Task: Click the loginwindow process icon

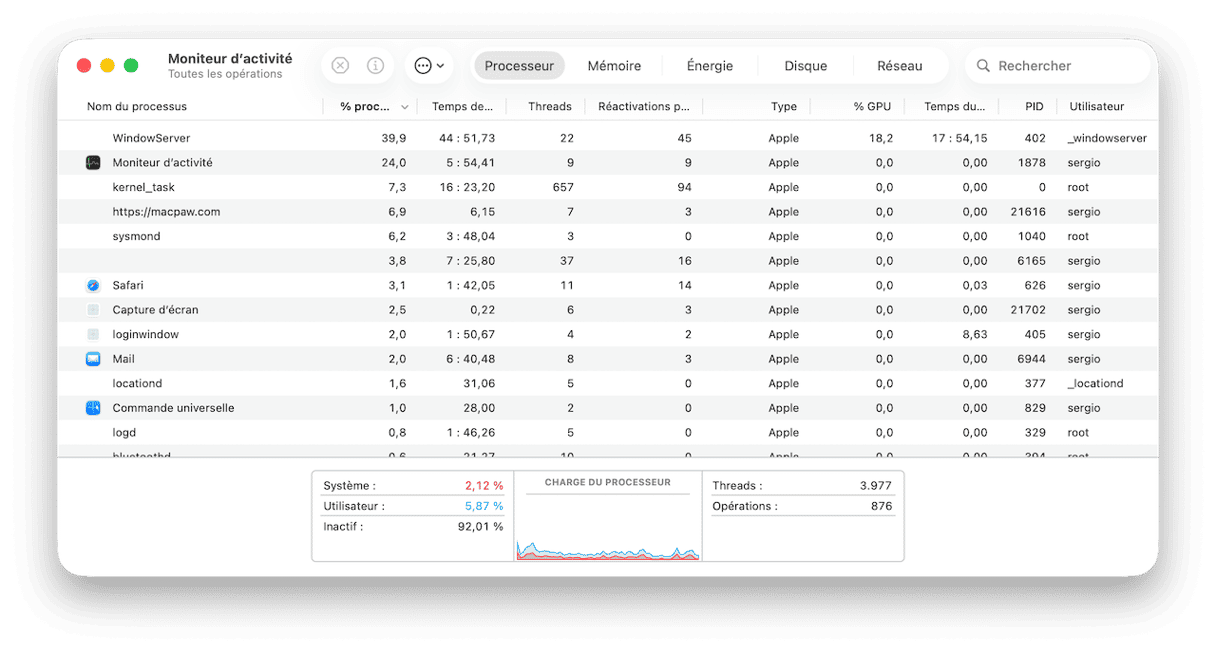Action: coord(93,334)
